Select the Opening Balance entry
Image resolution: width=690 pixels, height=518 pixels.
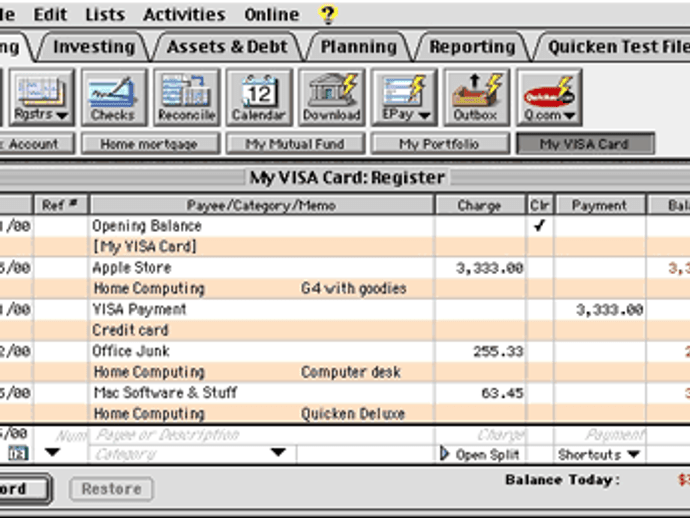147,226
